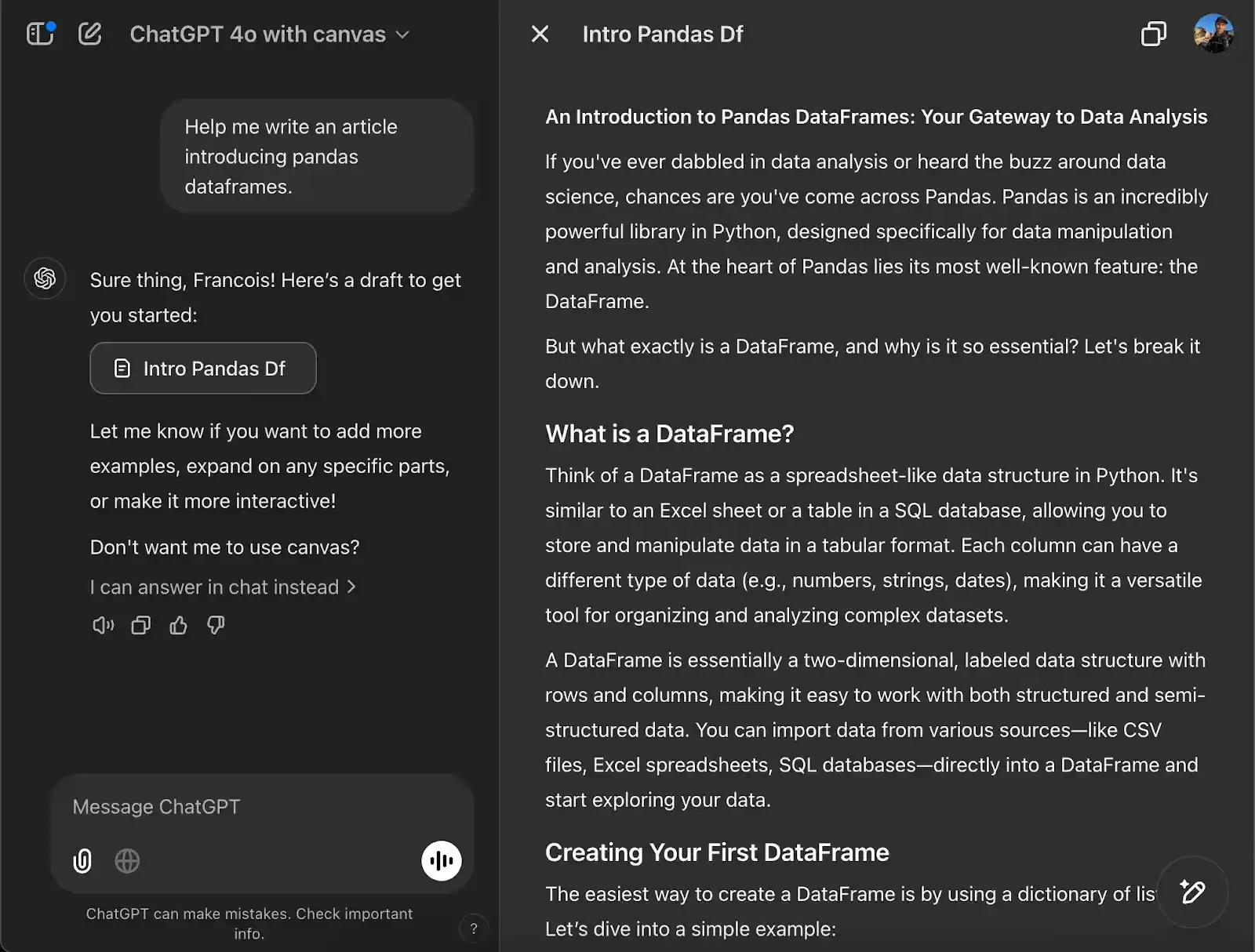
Task: Open the ChatGPT 4o with canvas model dropdown
Action: [269, 35]
